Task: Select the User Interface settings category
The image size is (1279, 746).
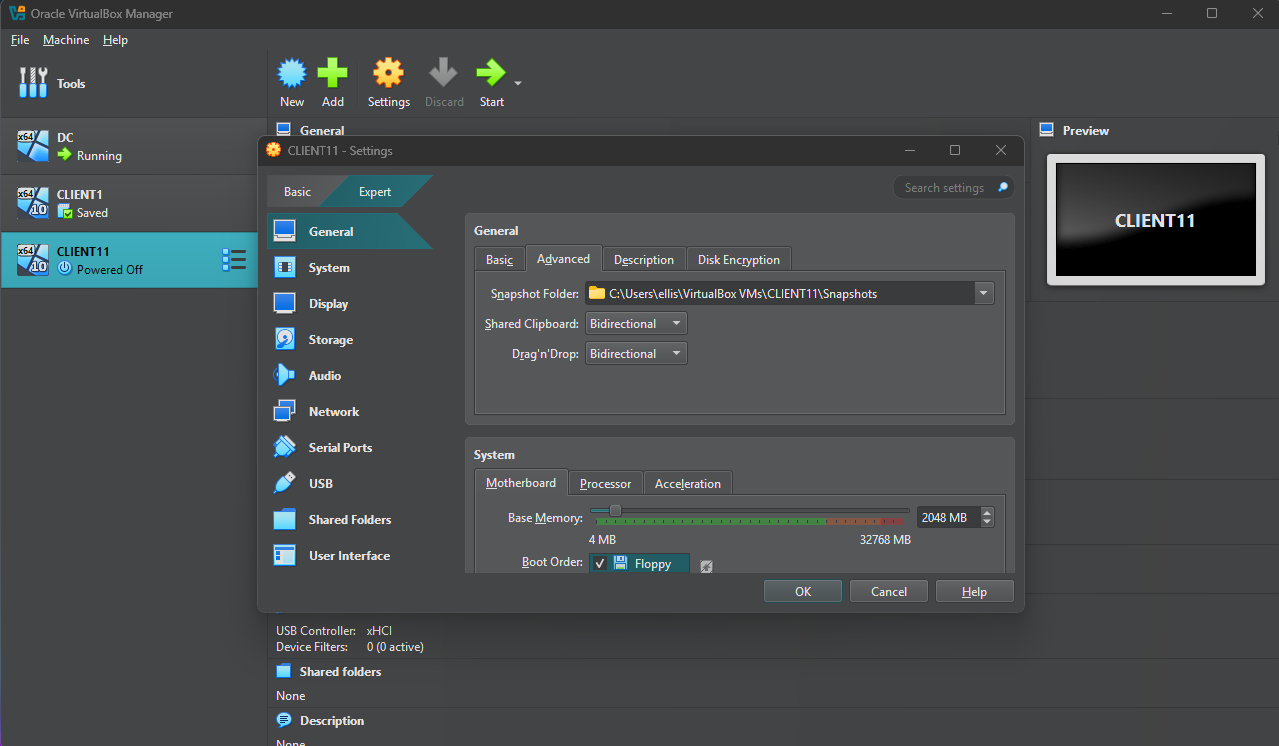Action: (349, 555)
